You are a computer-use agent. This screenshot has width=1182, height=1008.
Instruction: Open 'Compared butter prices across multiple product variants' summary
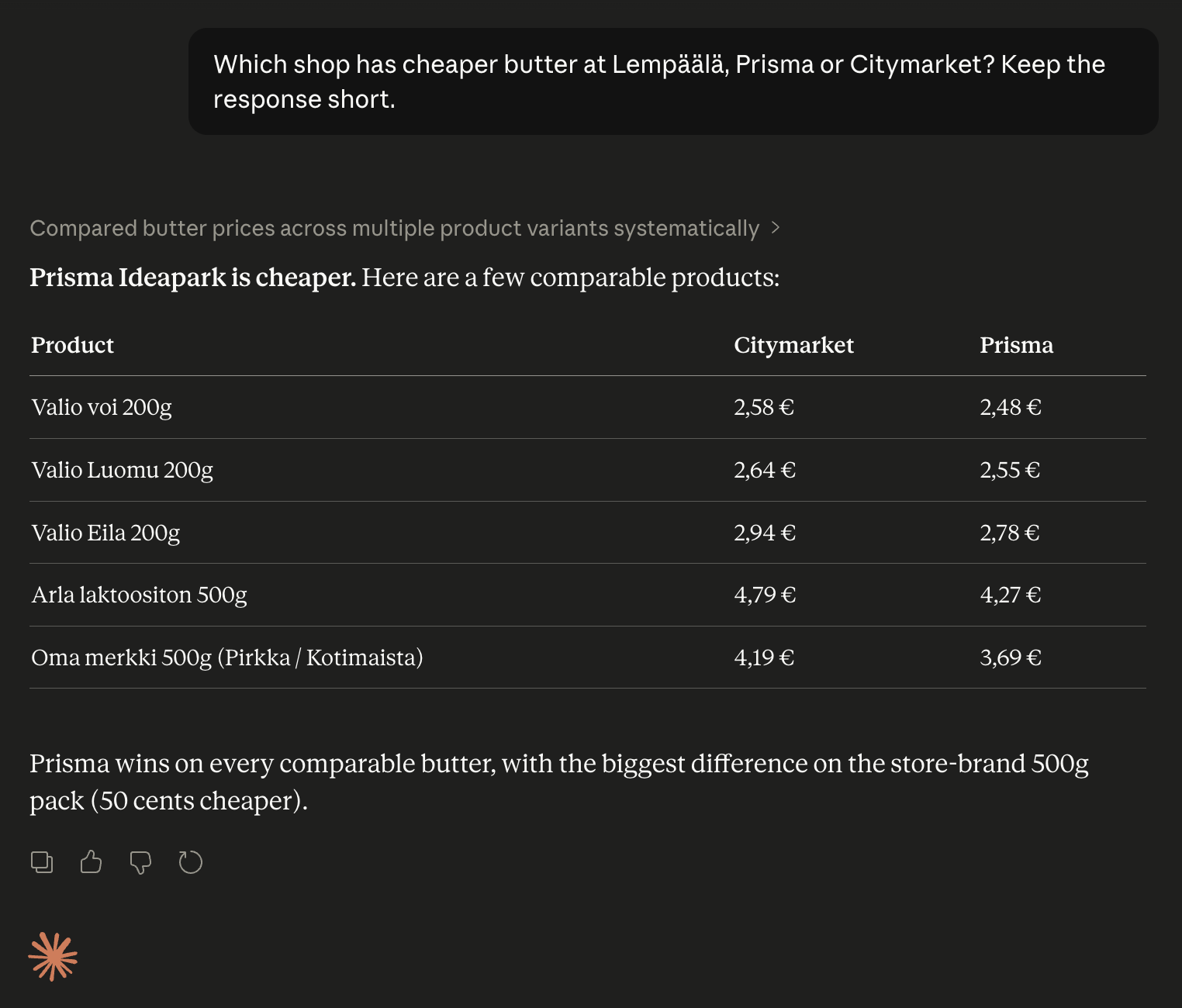coord(394,228)
